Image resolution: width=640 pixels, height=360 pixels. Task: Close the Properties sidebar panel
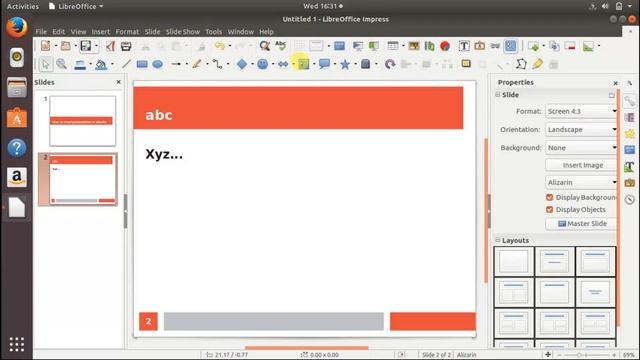pyautogui.click(x=616, y=83)
